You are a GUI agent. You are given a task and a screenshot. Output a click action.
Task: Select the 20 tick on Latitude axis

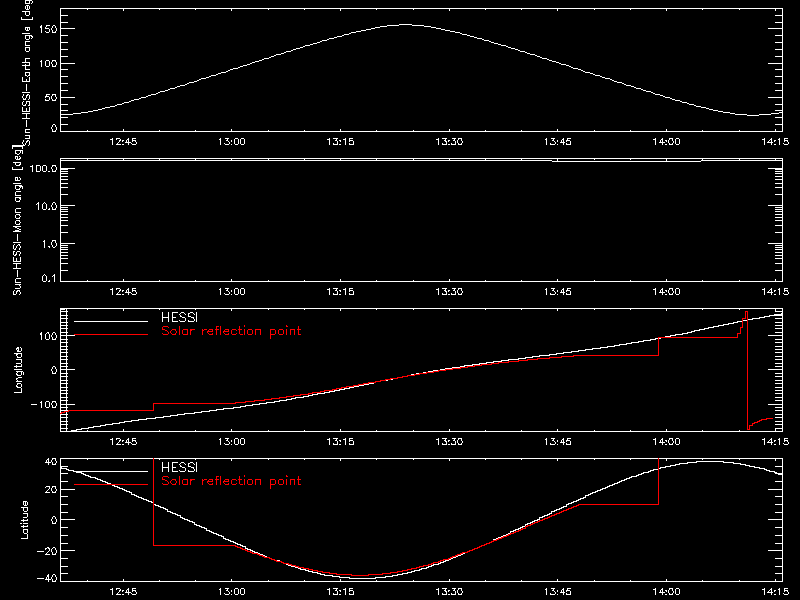pos(51,490)
